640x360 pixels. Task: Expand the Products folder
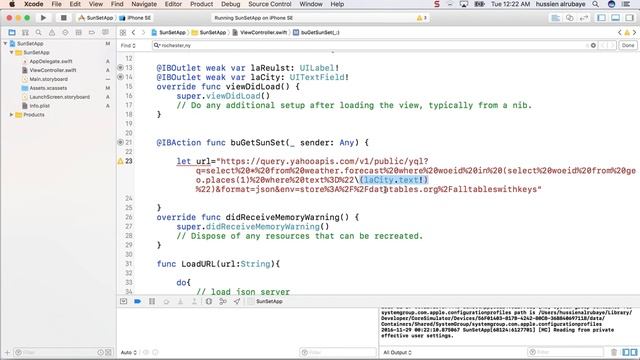(x=11, y=115)
